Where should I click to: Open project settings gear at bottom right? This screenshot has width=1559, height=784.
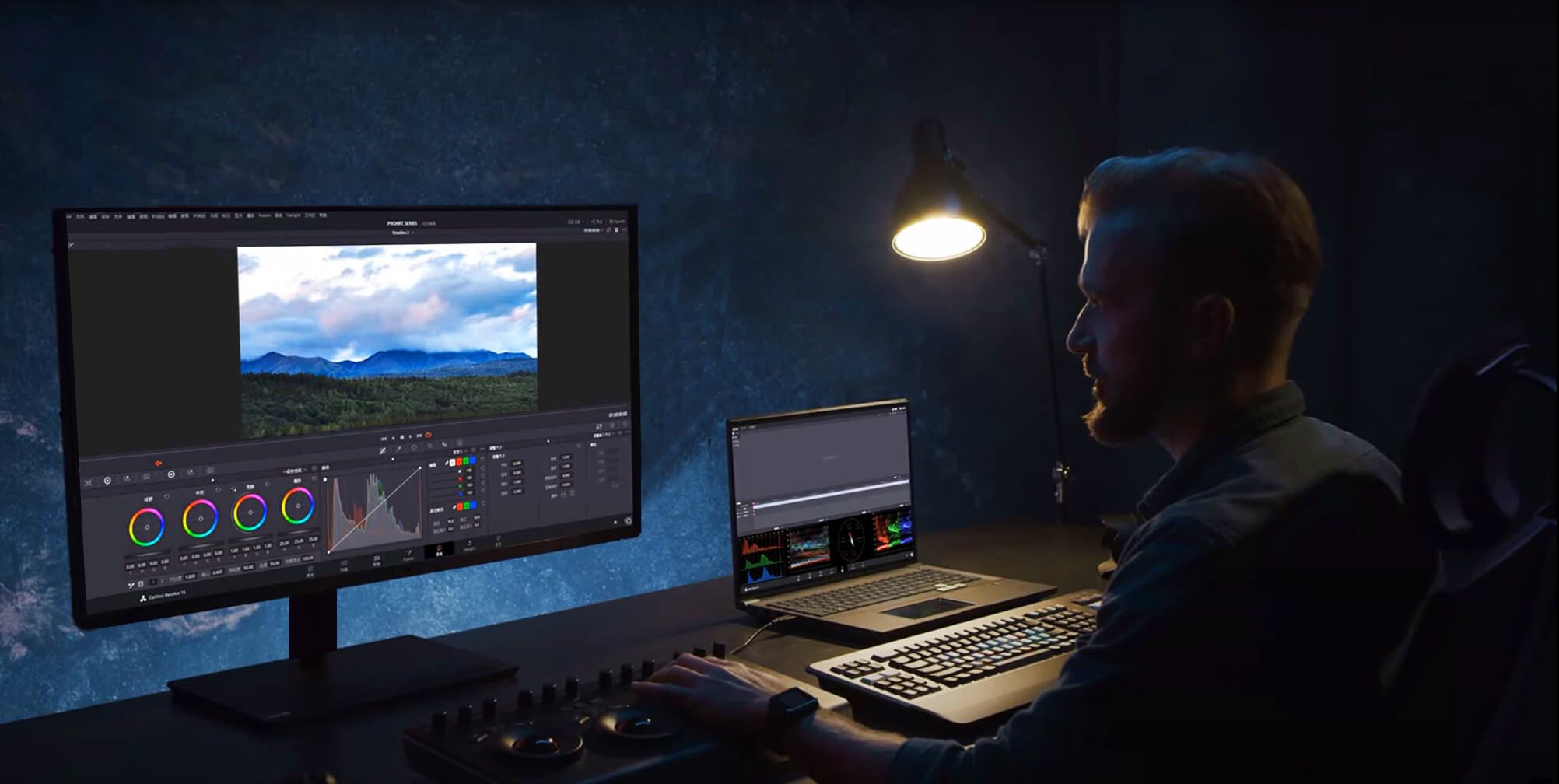tap(628, 521)
